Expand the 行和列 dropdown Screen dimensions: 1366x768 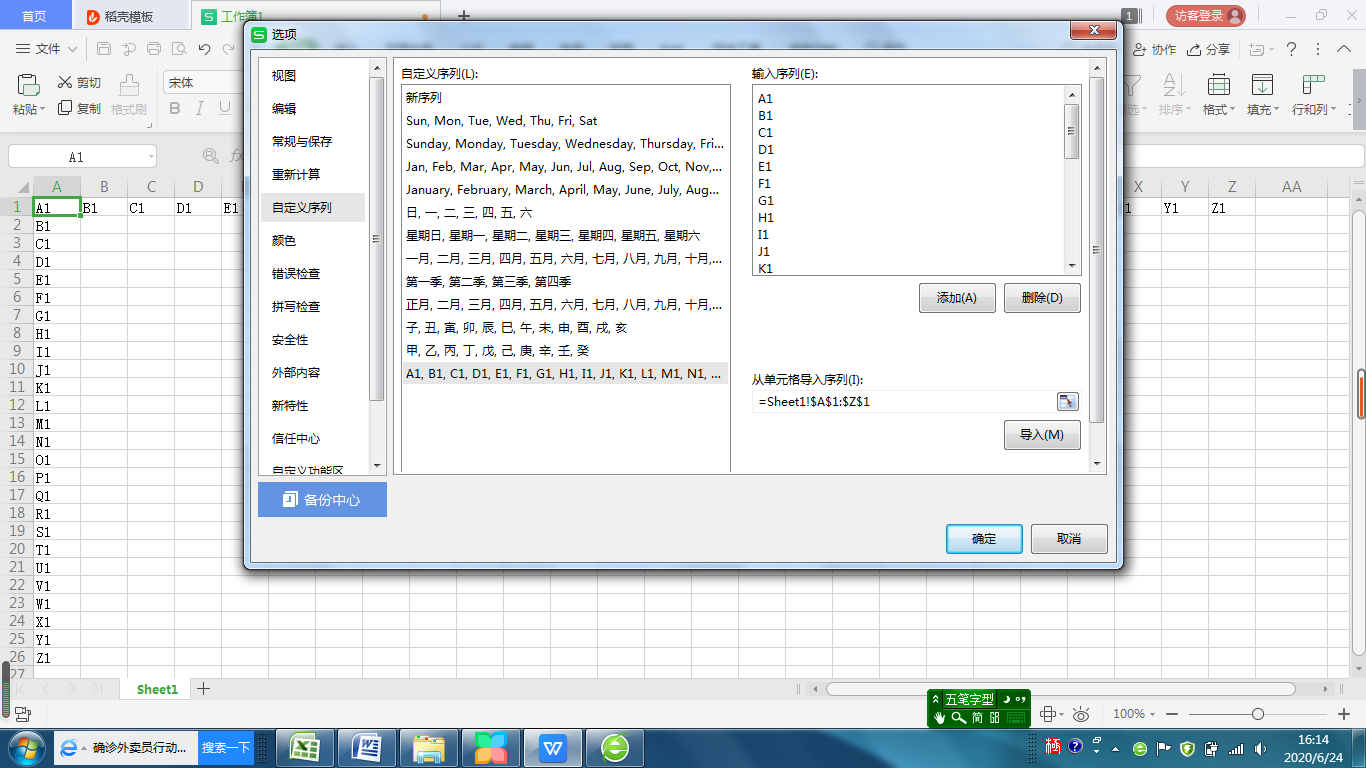1332,110
